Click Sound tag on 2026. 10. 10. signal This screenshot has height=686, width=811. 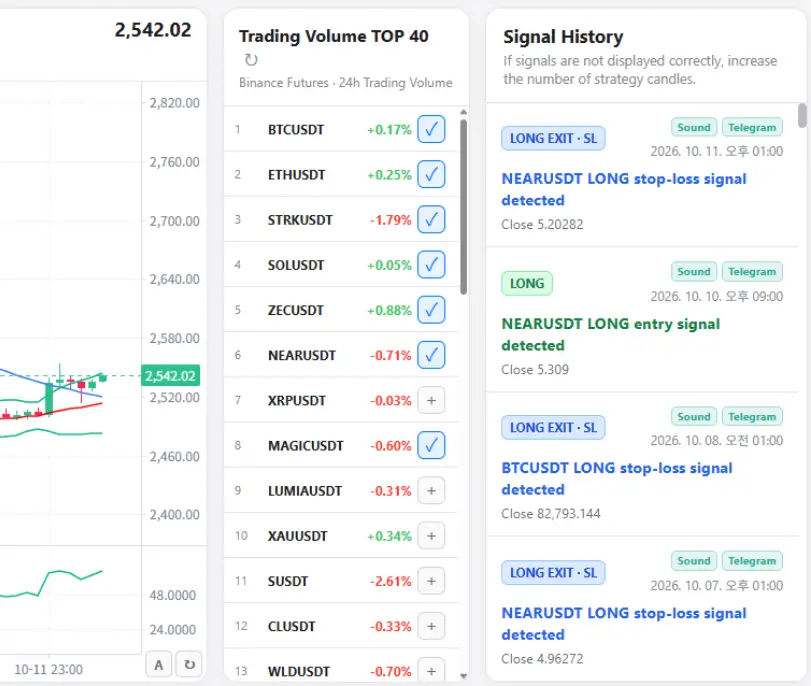pos(694,272)
